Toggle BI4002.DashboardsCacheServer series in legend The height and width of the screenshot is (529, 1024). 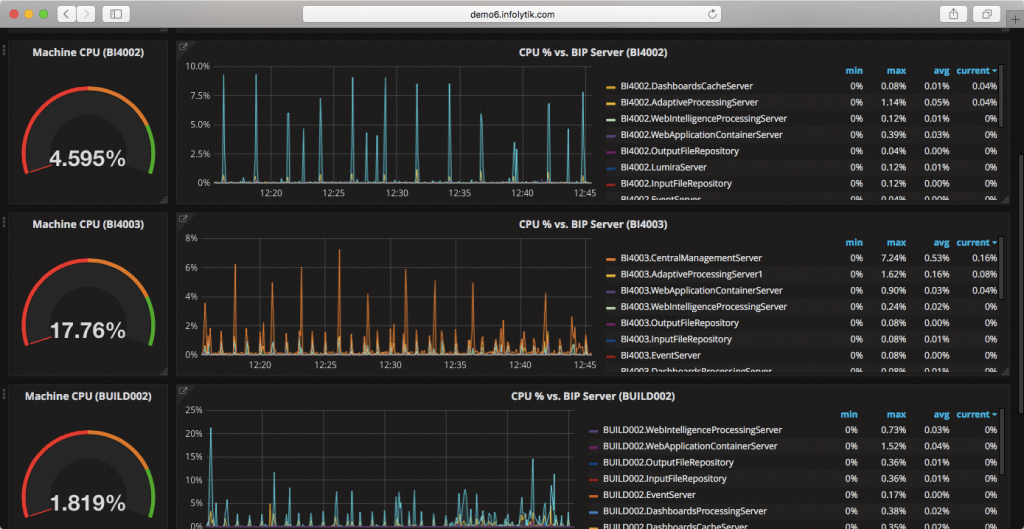coord(686,86)
